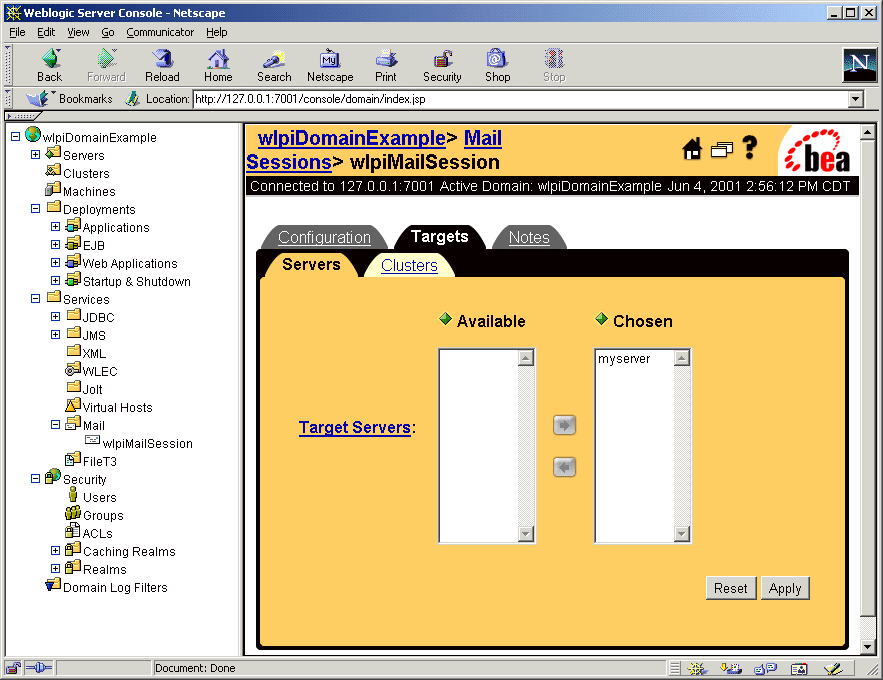Click the Virtual Hosts tree icon
This screenshot has height=680, width=883.
click(73, 405)
